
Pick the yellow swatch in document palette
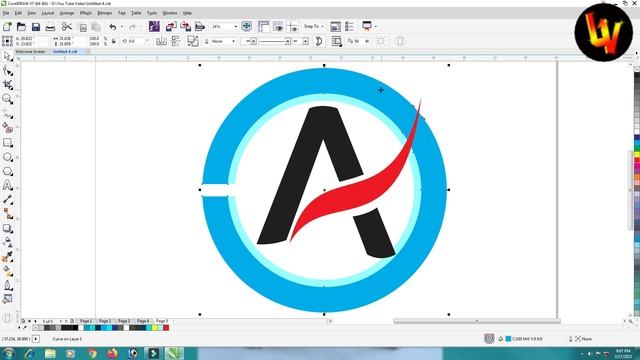[155, 328]
